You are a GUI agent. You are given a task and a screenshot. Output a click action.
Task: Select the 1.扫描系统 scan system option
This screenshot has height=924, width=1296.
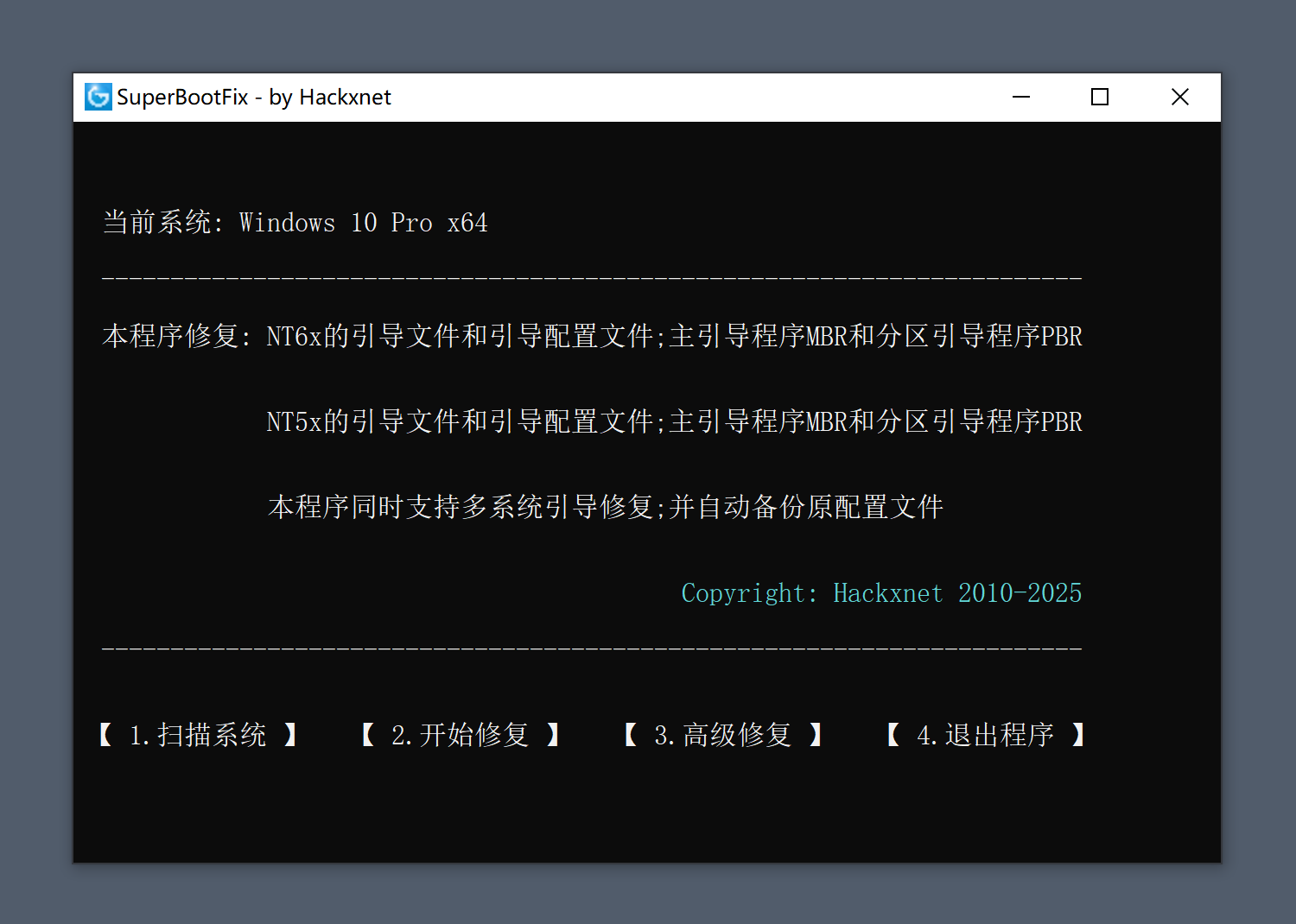pyautogui.click(x=198, y=735)
